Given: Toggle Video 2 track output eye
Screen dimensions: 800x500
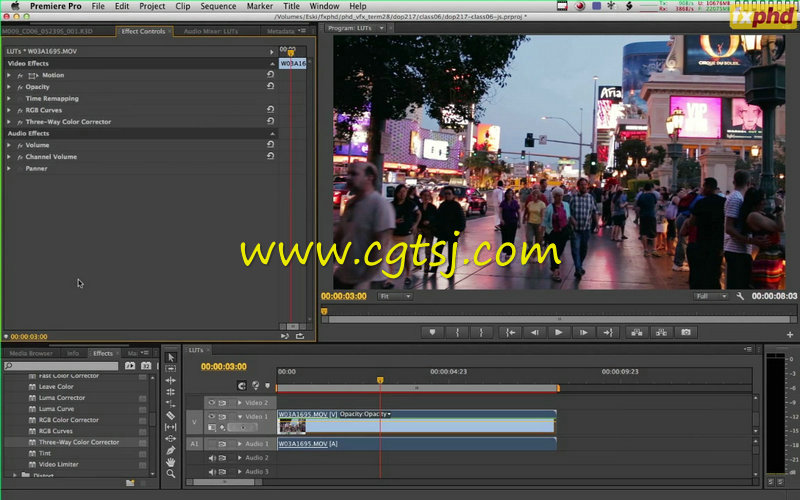Looking at the screenshot, I should pyautogui.click(x=211, y=403).
